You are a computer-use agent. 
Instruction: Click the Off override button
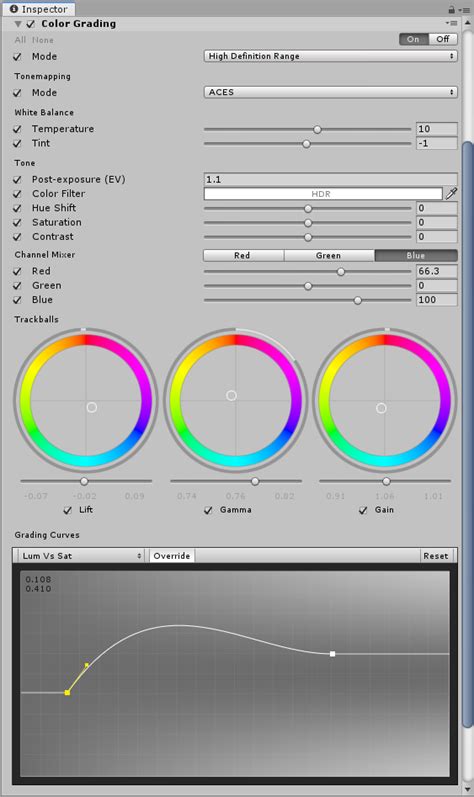coord(443,39)
